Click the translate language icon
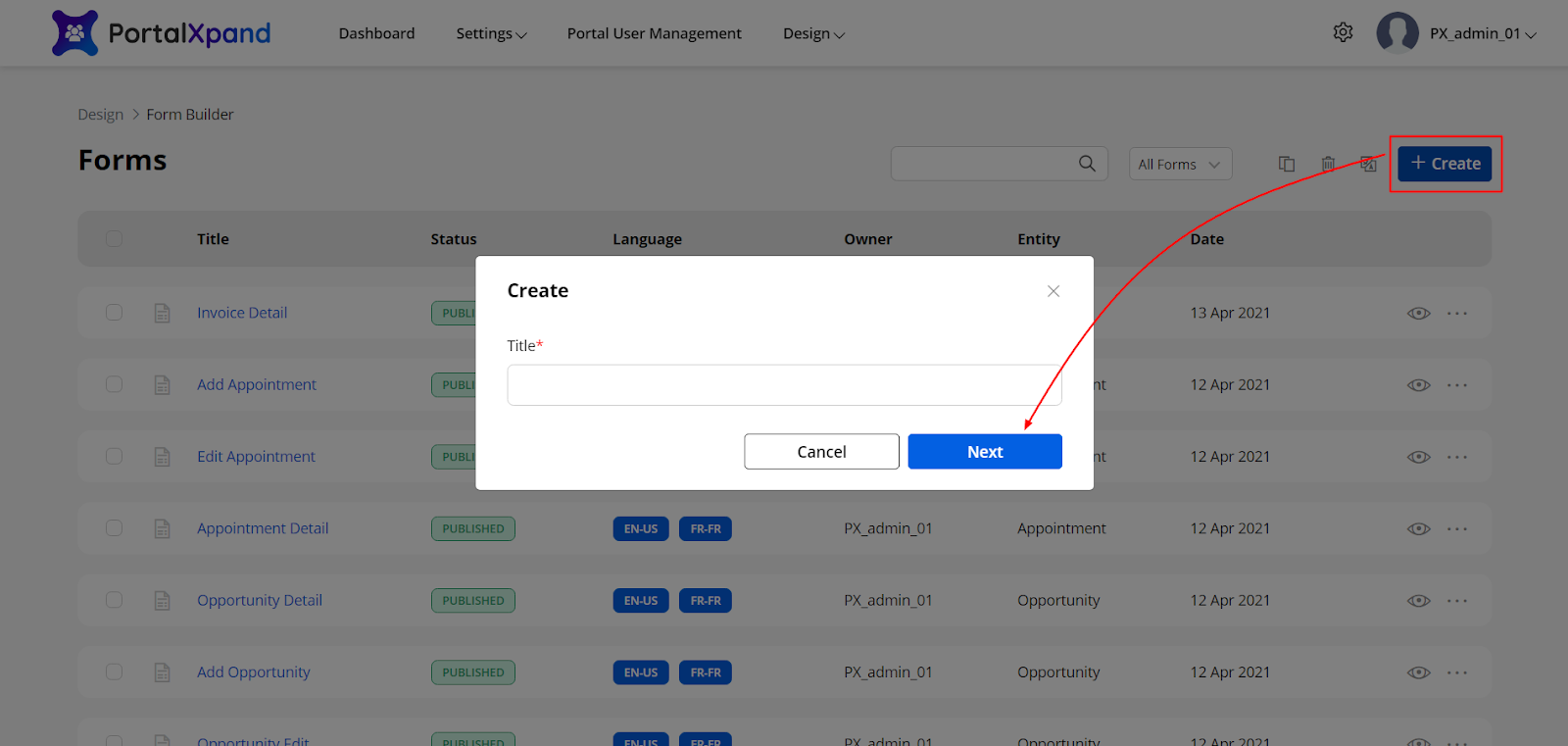Screen dimensions: 1568x746 click(x=1368, y=164)
